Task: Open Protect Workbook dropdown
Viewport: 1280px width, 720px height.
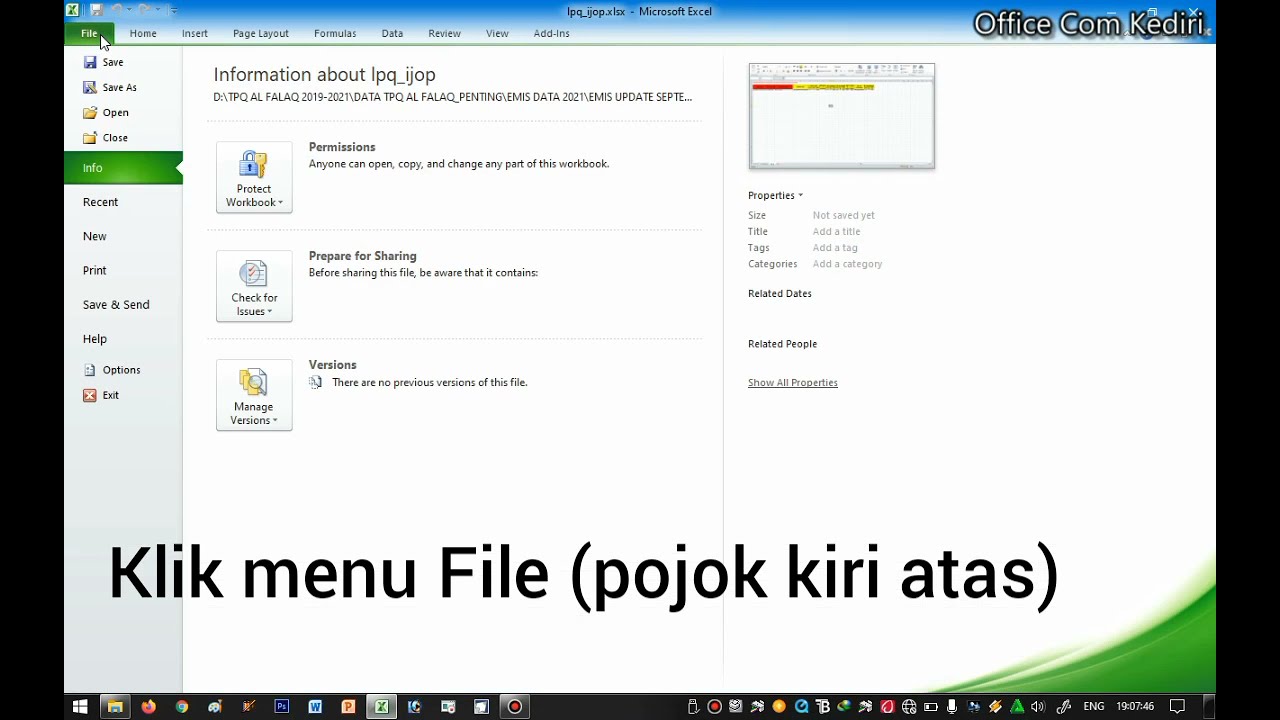Action: 254,177
